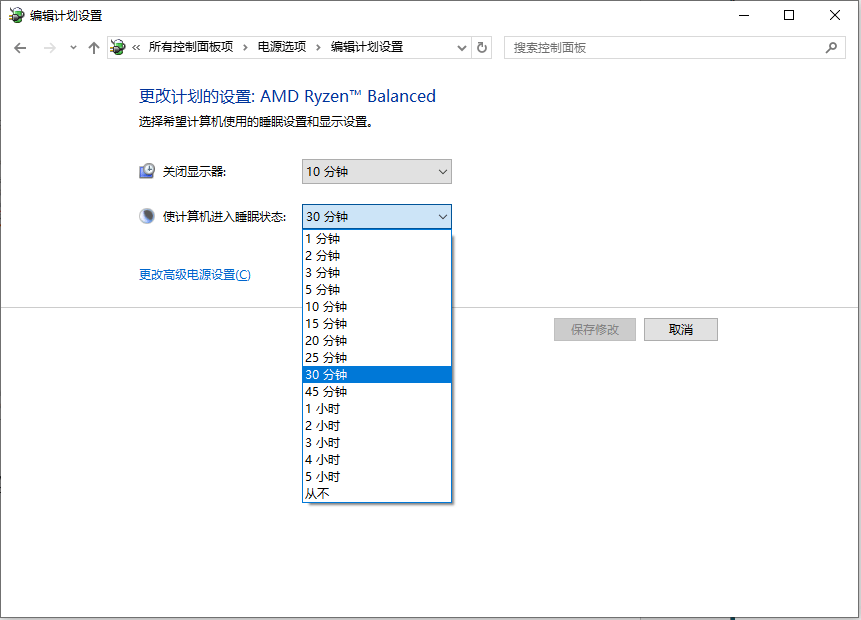Click the power plan icon in address bar
The height and width of the screenshot is (620, 861).
[116, 47]
